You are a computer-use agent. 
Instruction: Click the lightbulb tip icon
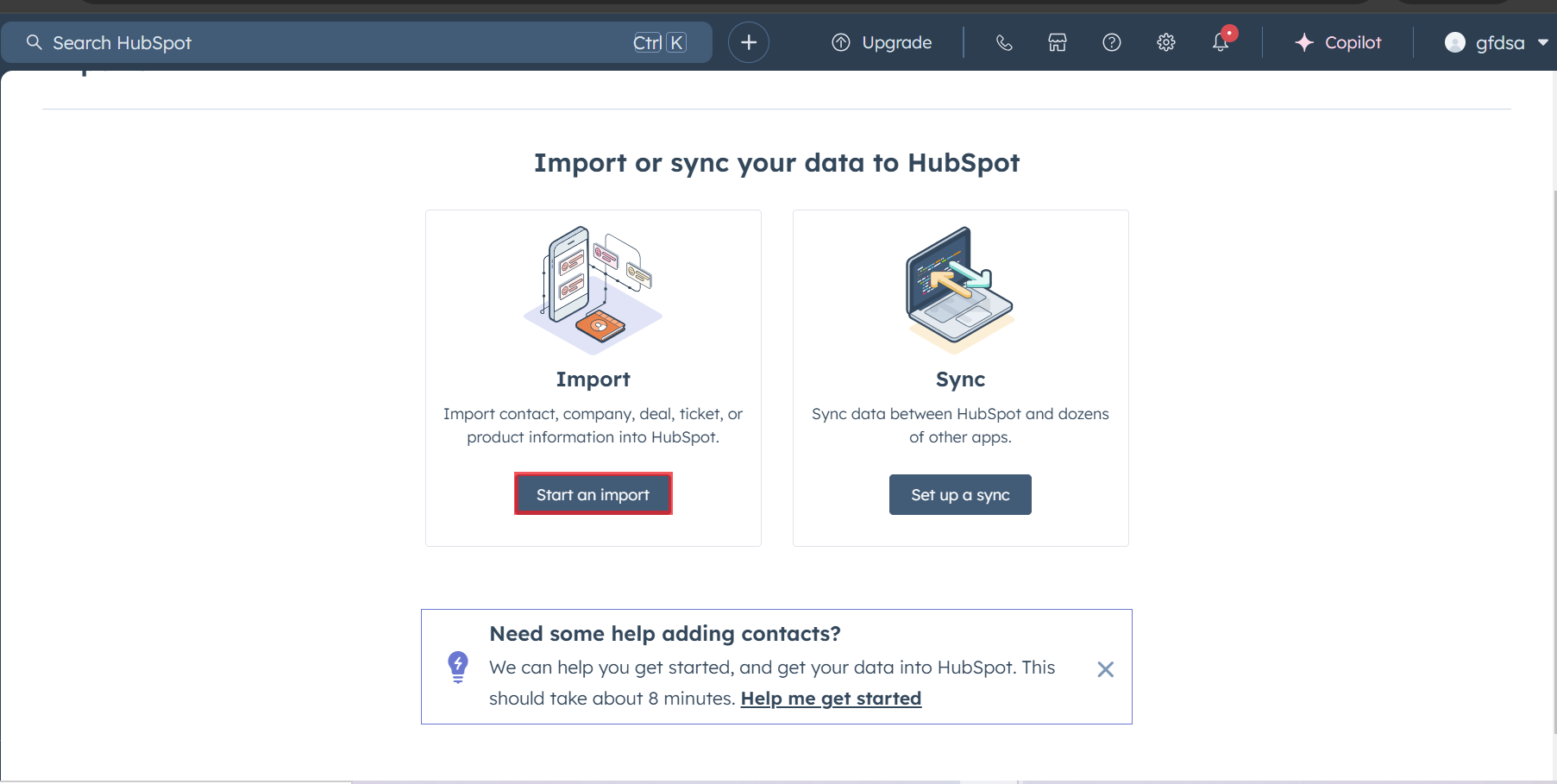point(458,667)
